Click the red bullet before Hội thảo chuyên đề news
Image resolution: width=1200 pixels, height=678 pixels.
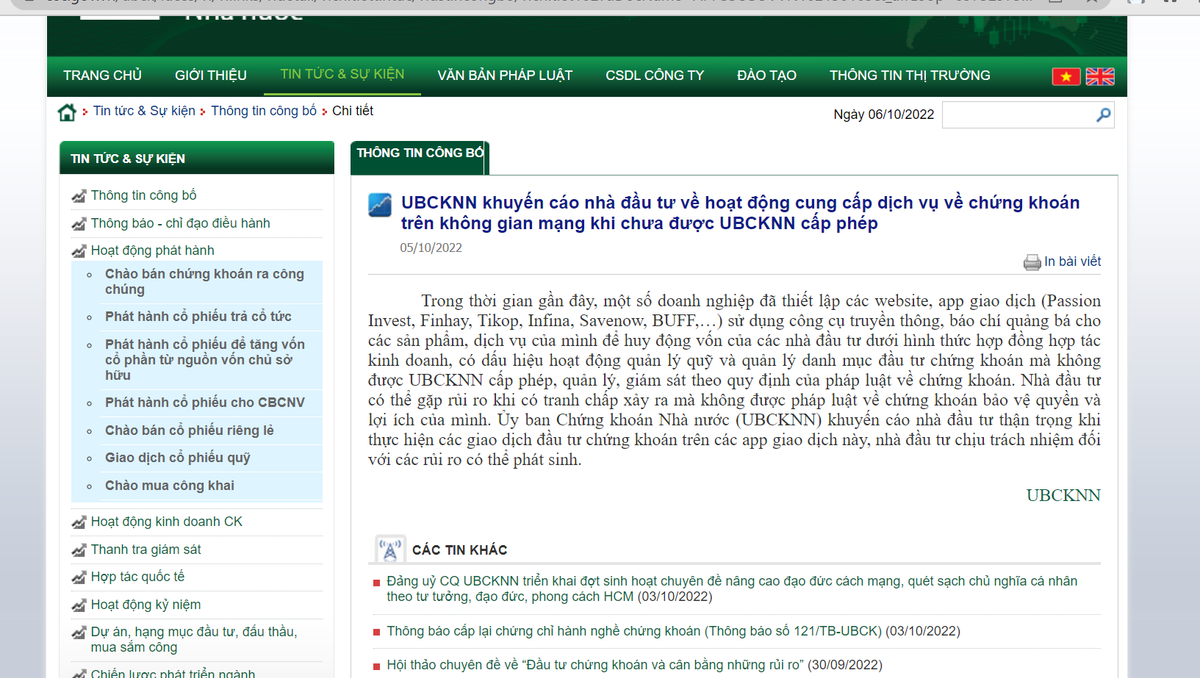[377, 665]
